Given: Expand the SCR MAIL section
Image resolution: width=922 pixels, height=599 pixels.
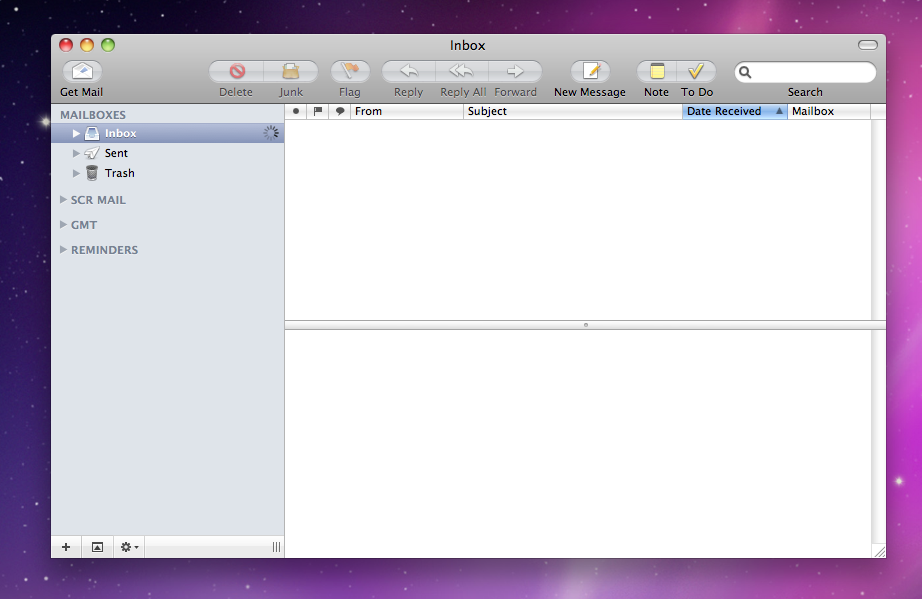Looking at the screenshot, I should click(x=64, y=200).
